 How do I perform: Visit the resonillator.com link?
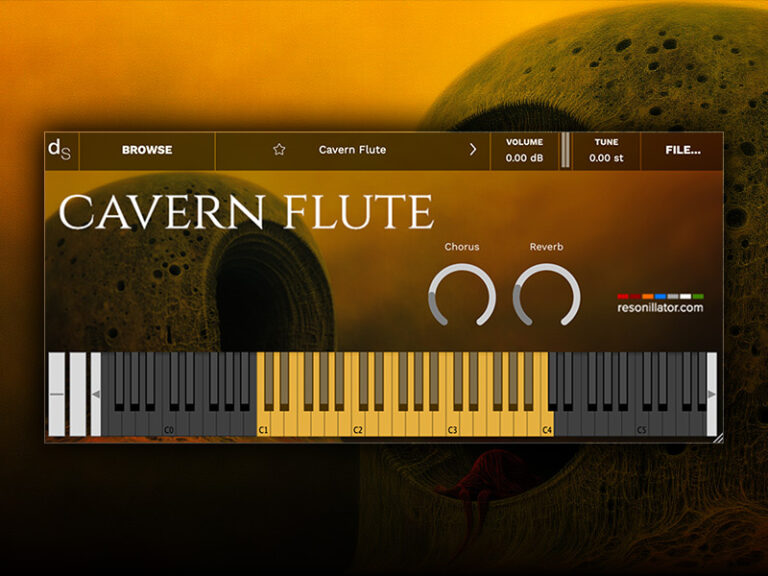coord(660,308)
